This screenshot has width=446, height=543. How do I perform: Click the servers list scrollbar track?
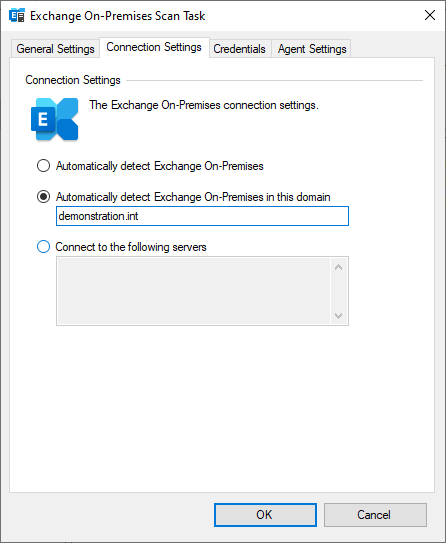(339, 291)
